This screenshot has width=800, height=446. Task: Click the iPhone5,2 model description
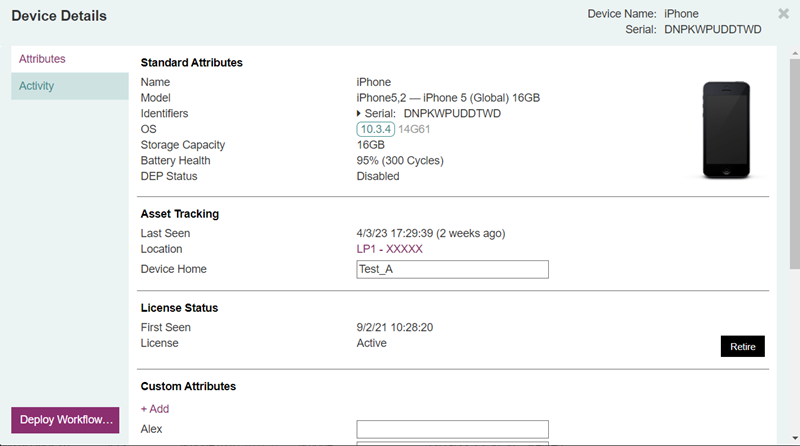[x=448, y=98]
